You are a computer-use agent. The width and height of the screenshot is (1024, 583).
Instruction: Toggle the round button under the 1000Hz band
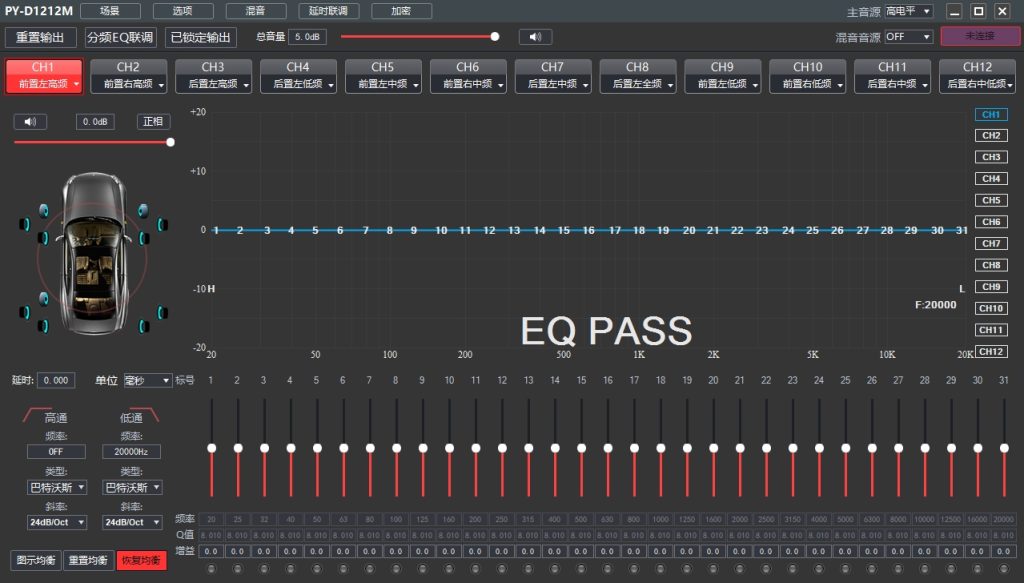(x=660, y=569)
